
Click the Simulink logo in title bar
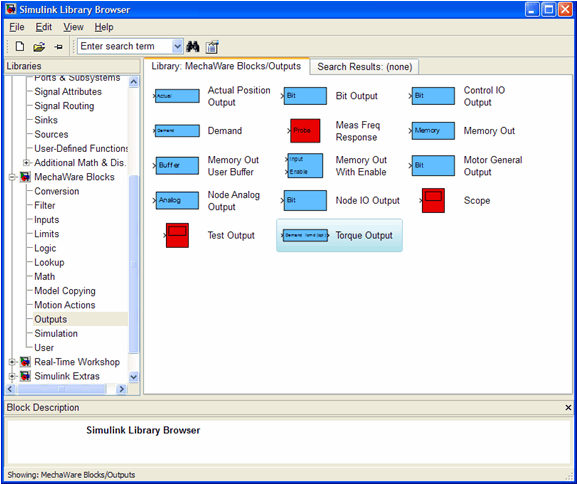coord(11,9)
